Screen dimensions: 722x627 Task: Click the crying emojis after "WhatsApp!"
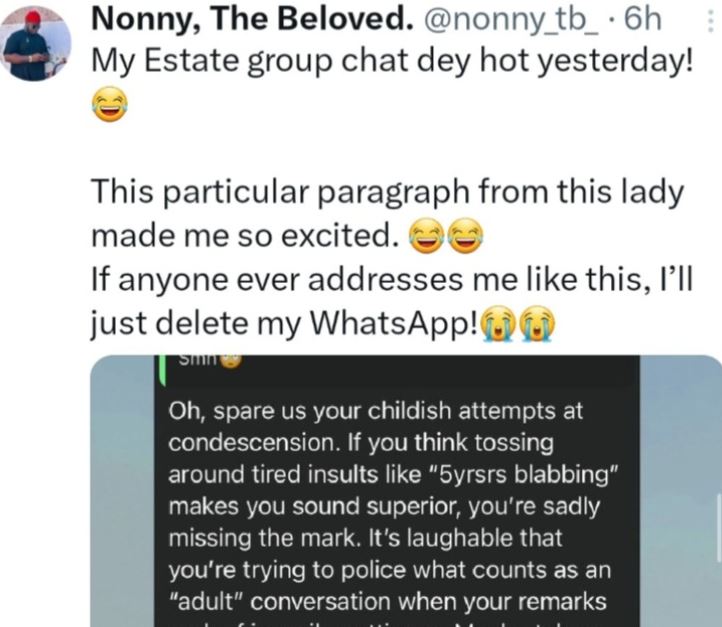(518, 325)
